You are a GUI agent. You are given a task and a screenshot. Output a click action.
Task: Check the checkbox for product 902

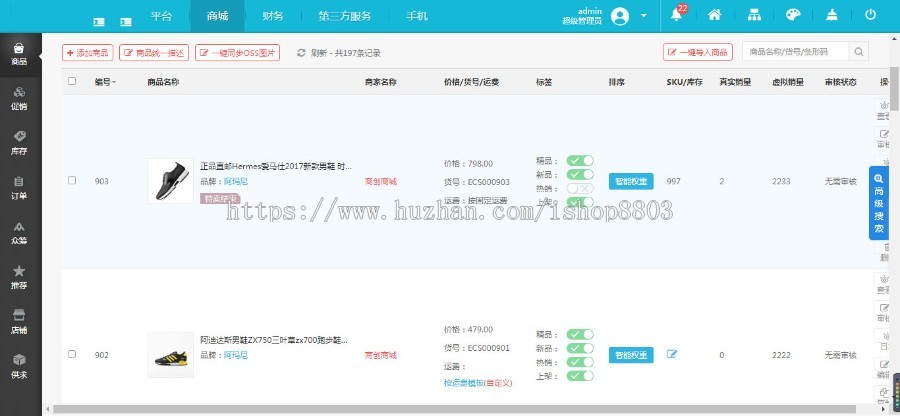[x=72, y=354]
